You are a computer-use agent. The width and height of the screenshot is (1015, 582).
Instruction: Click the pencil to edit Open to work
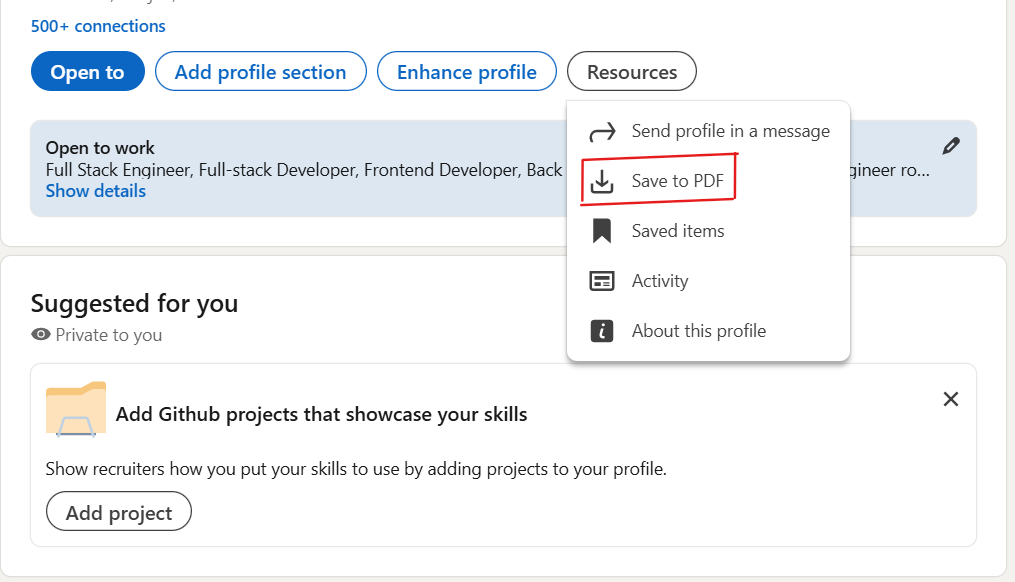[x=950, y=145]
